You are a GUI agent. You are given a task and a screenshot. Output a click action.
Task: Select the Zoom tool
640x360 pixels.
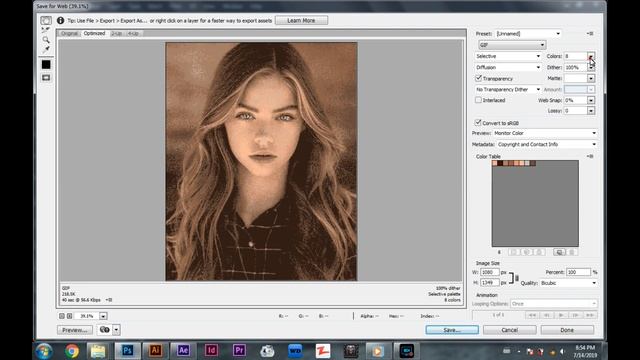point(46,40)
